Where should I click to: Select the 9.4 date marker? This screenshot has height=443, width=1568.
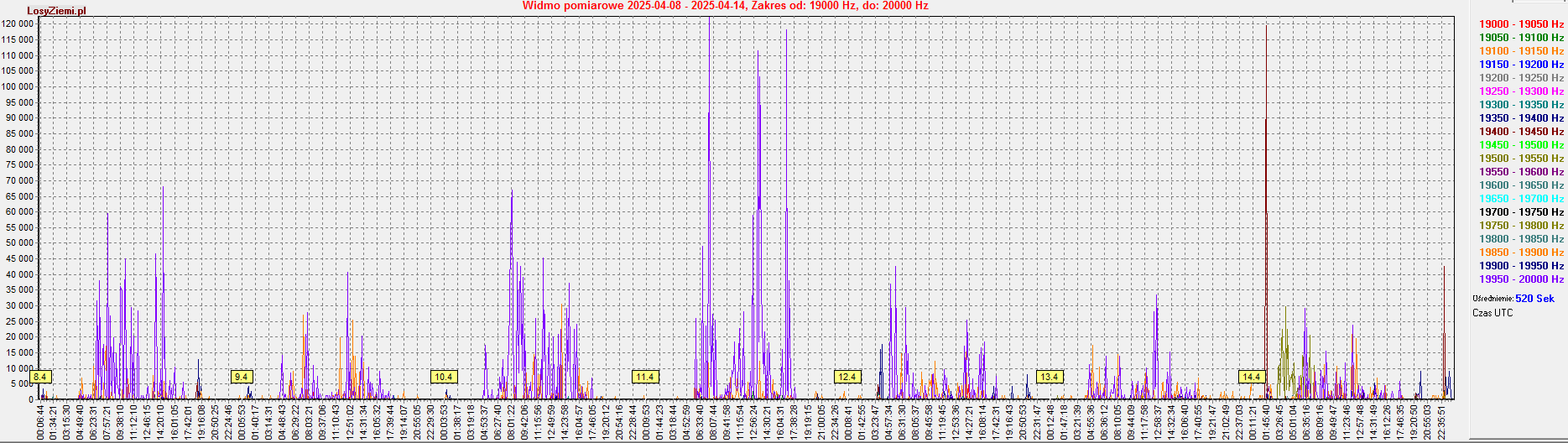coord(242,377)
